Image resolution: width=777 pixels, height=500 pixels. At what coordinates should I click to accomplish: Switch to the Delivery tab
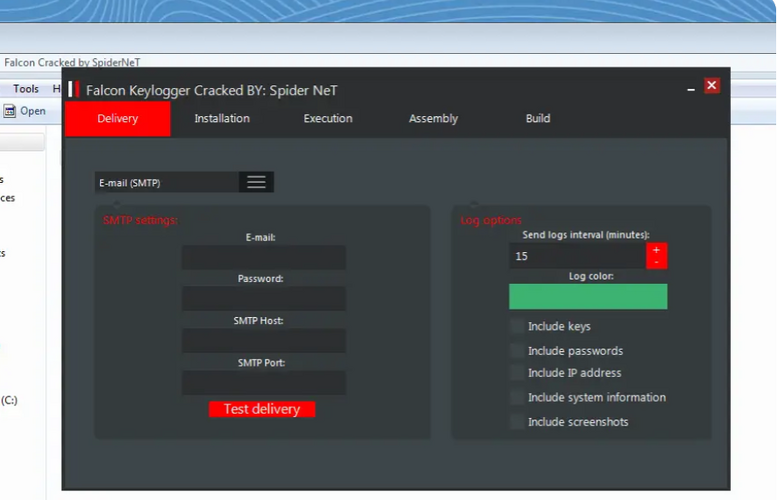(117, 118)
